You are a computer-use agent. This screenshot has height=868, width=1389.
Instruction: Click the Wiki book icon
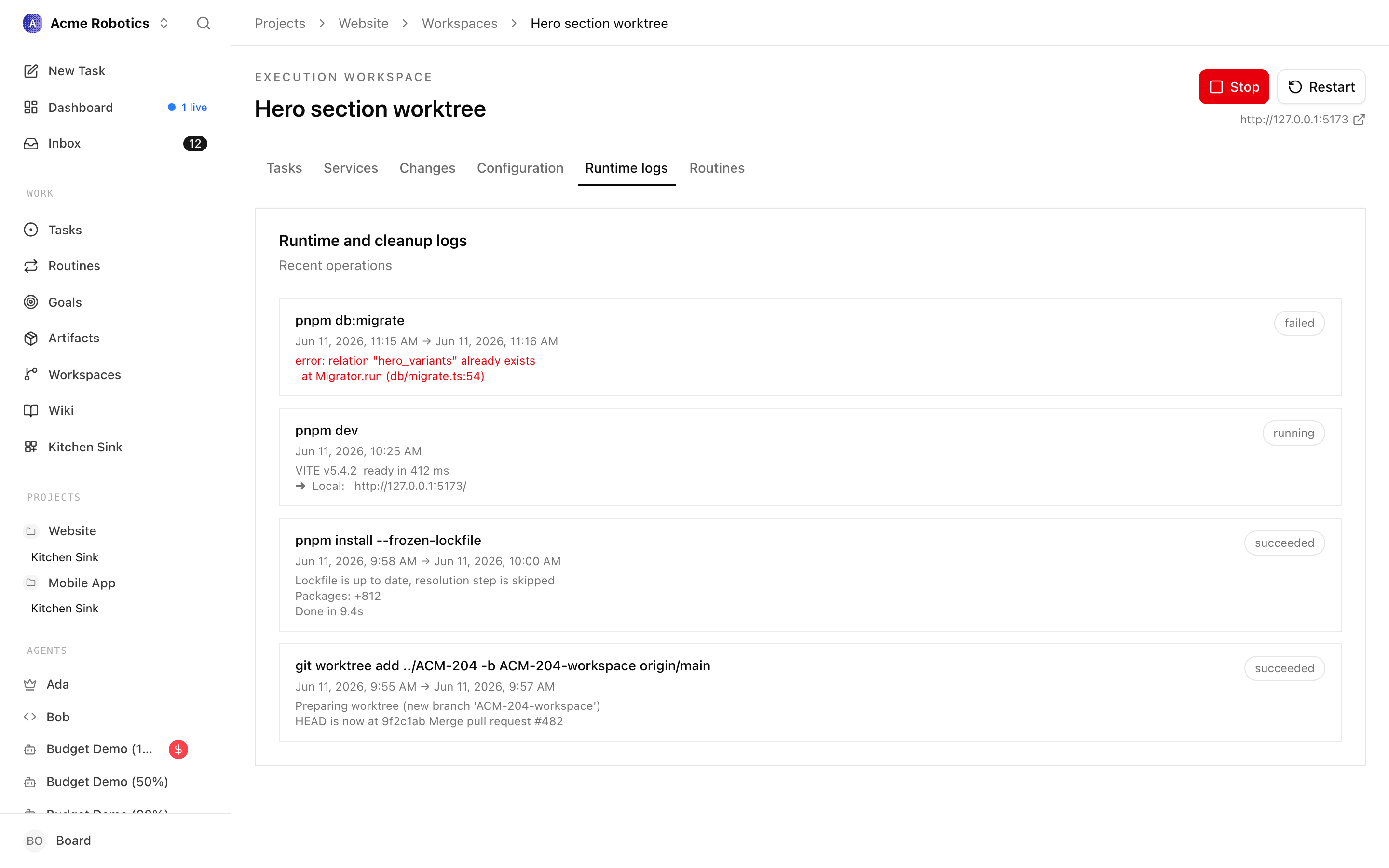coord(31,410)
